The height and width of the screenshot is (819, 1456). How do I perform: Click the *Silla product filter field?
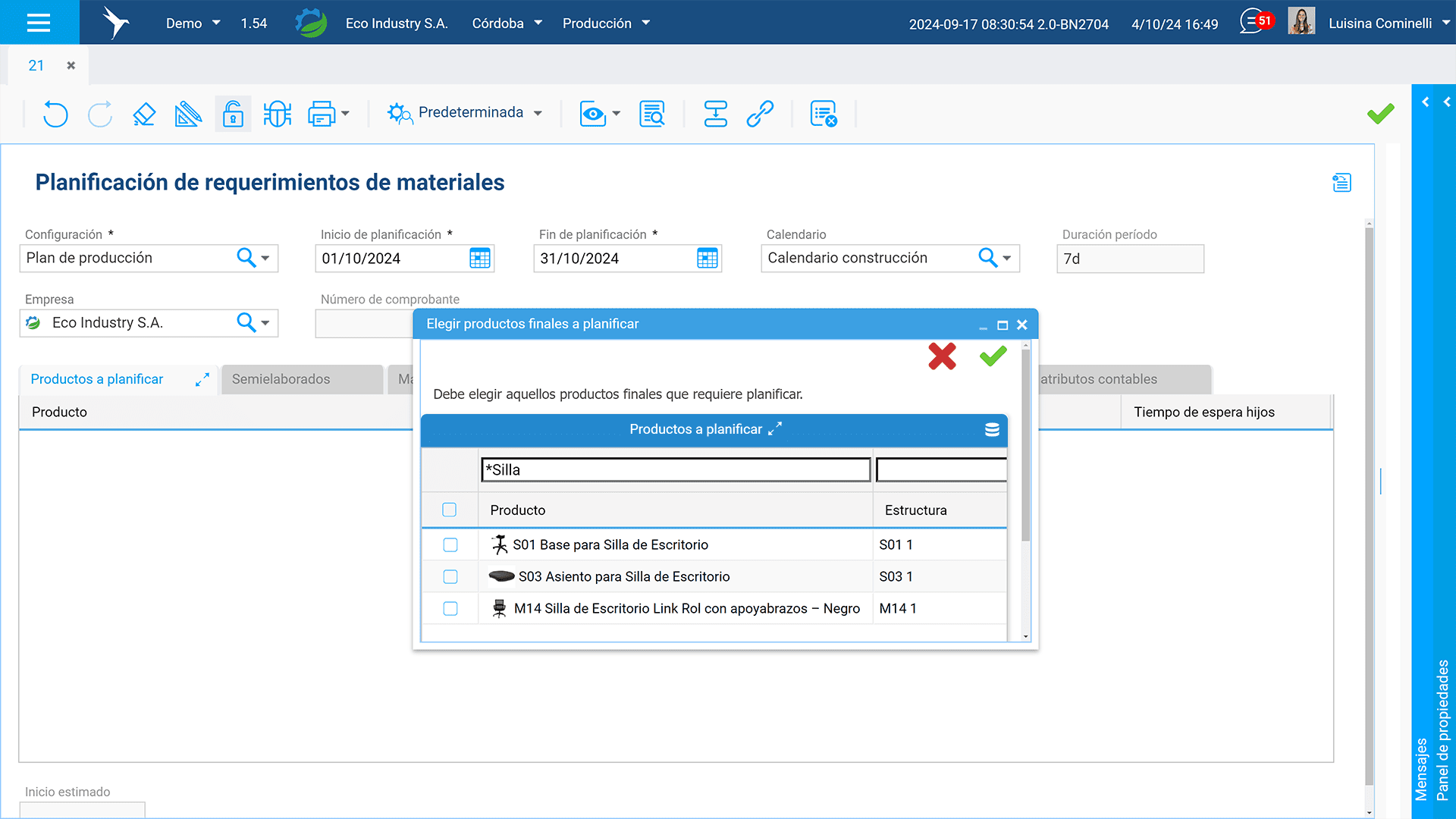click(675, 470)
